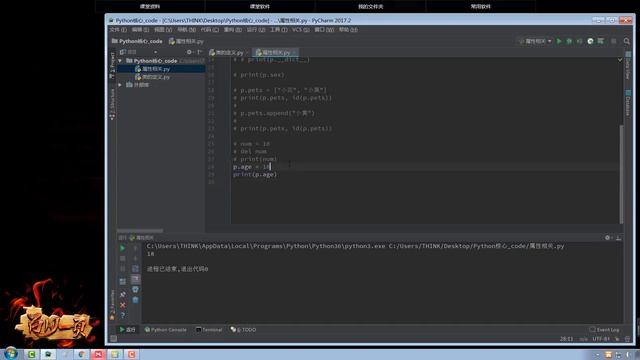Click the code line print(p.age)
The image size is (640, 360).
pos(255,175)
